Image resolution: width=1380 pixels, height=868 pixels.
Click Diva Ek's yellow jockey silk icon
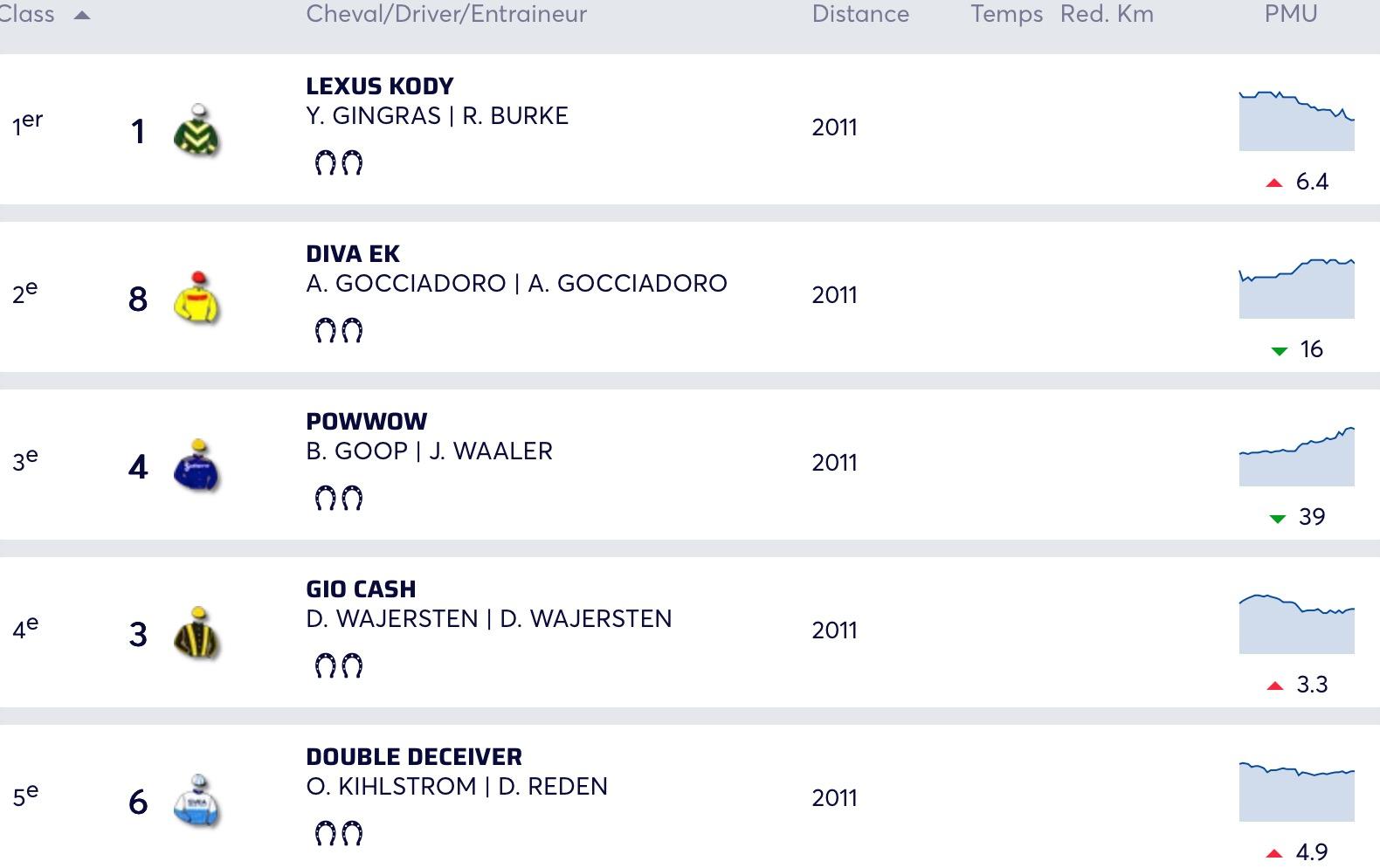[x=197, y=298]
